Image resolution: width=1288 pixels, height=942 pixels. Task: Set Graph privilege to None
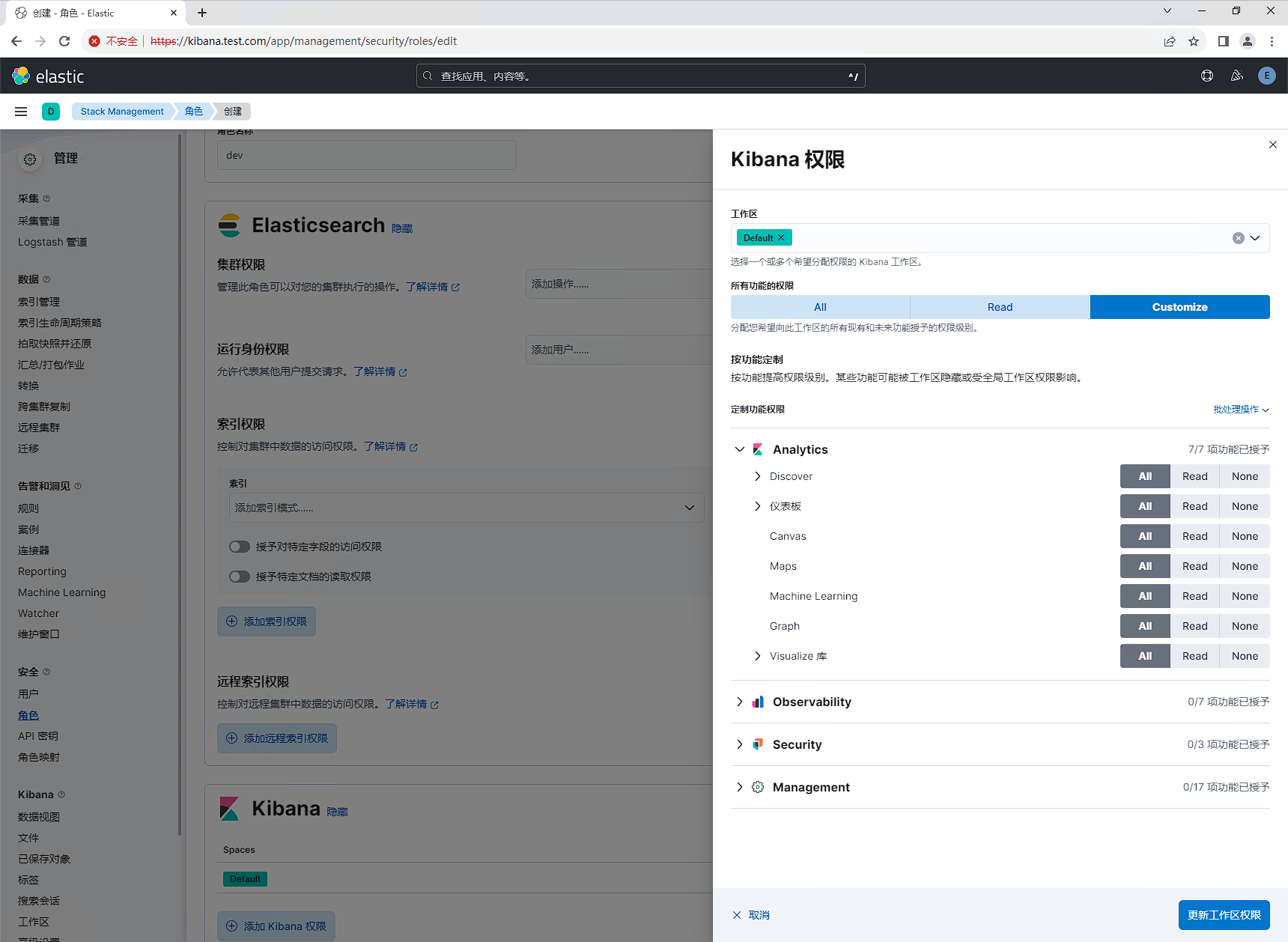(1245, 626)
